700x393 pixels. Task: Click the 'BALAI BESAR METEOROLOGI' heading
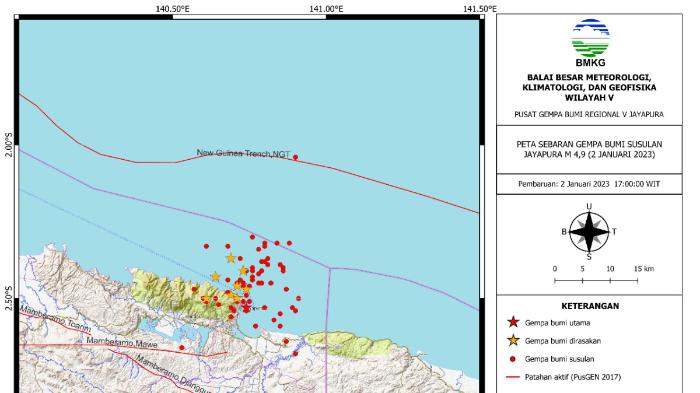coord(589,77)
